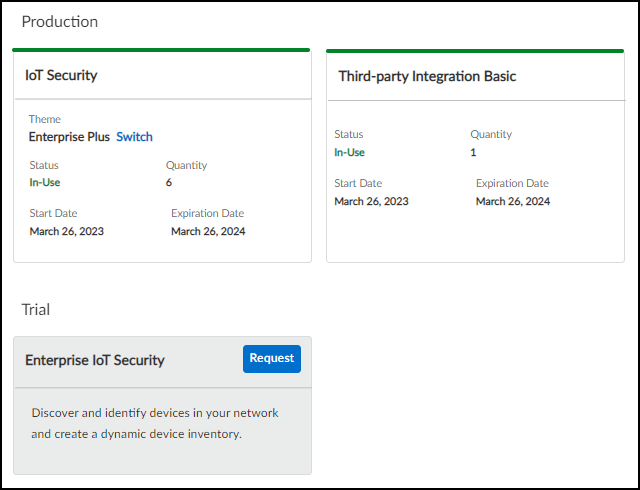
Task: Click the Production section heading
Action: pyautogui.click(x=60, y=21)
